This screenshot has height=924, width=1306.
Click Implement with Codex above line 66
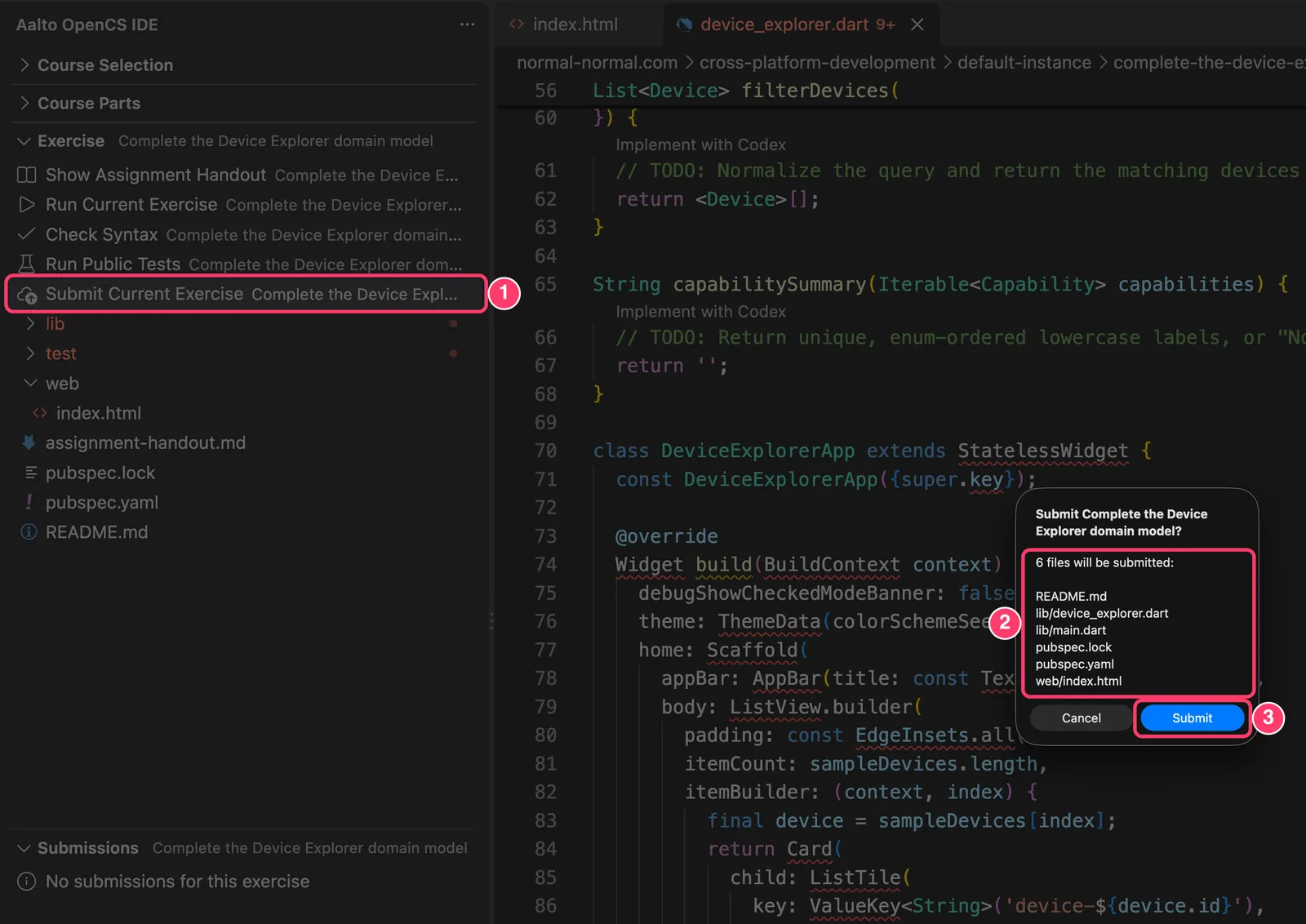pos(700,312)
